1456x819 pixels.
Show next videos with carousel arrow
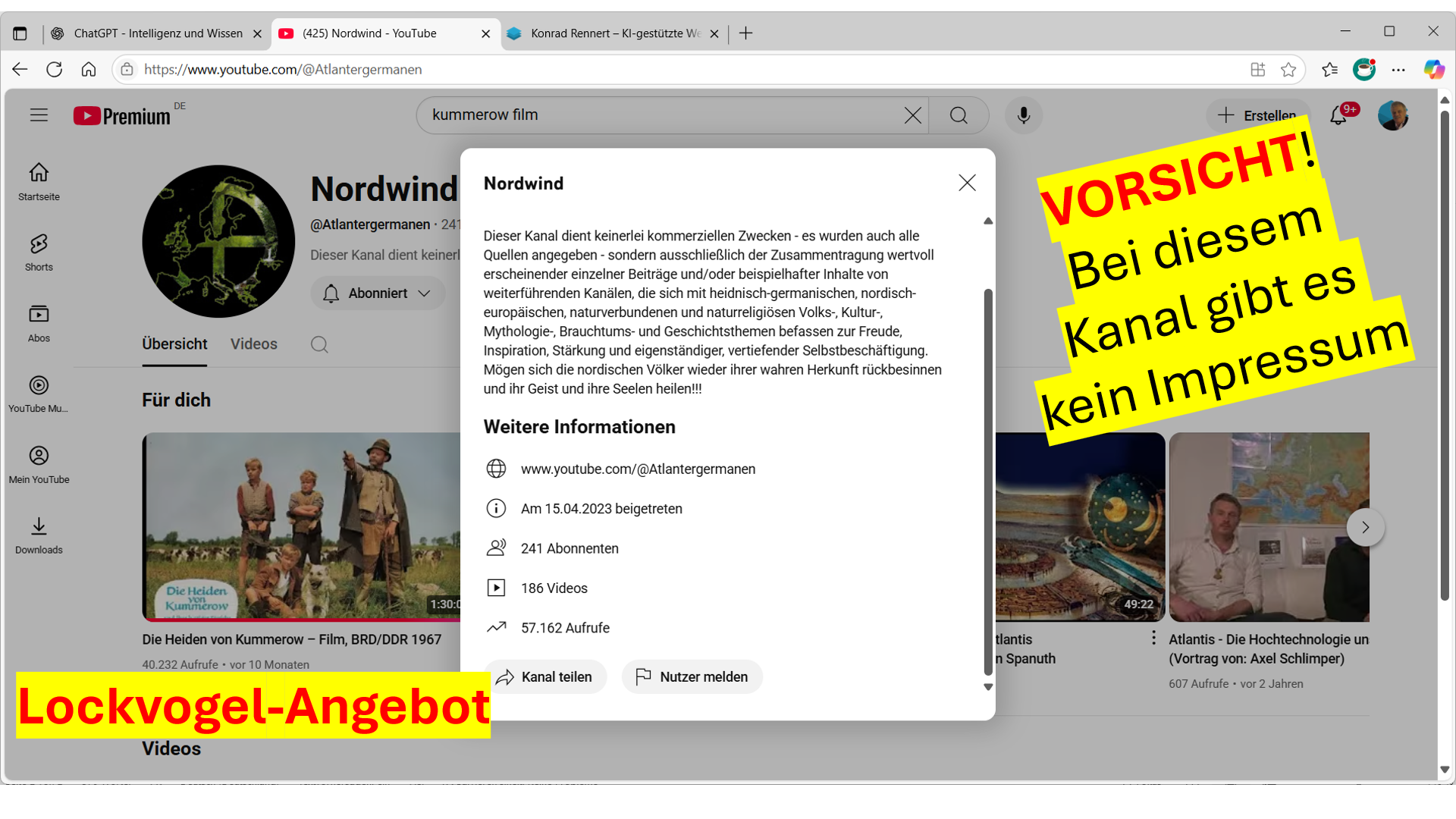click(1365, 527)
